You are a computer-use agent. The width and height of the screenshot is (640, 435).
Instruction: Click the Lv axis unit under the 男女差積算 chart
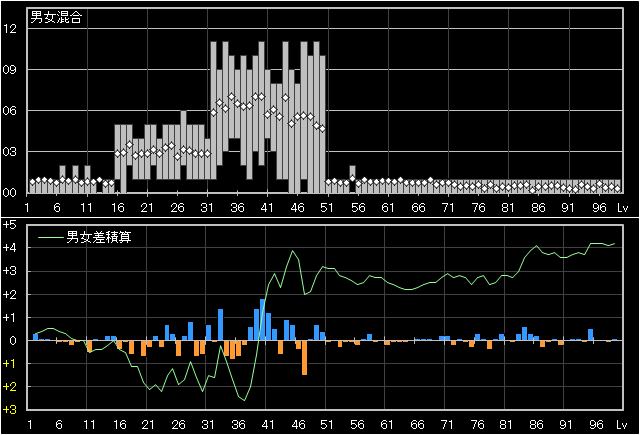coord(622,425)
